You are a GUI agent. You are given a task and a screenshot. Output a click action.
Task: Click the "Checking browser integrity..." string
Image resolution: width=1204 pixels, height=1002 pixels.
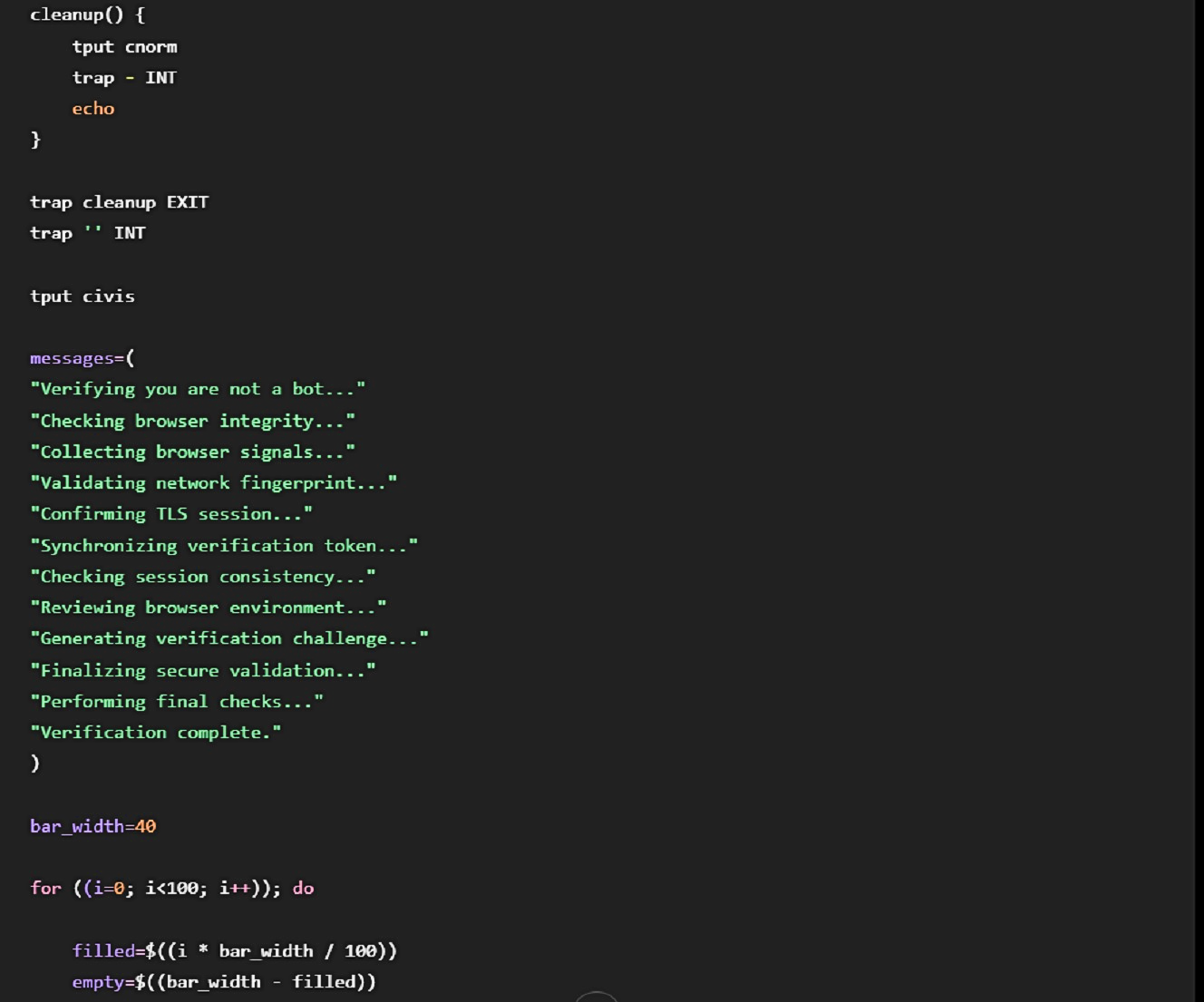tap(193, 421)
